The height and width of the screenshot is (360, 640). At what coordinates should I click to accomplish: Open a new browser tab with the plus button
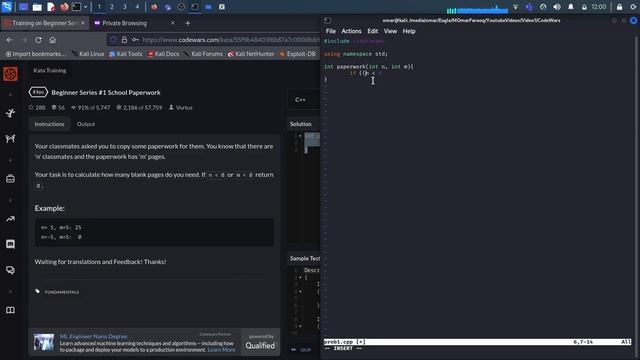(188, 23)
